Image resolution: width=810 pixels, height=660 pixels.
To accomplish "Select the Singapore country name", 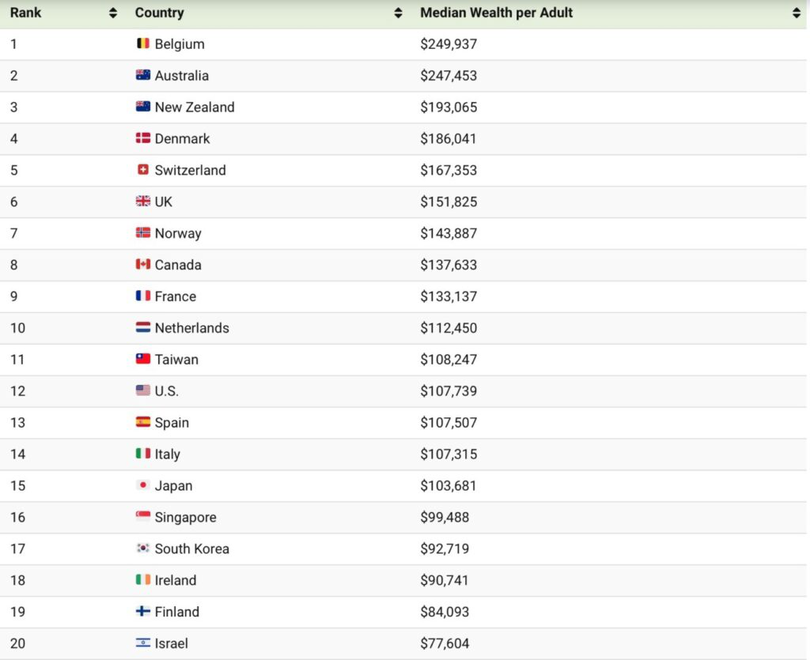I will tap(186, 517).
